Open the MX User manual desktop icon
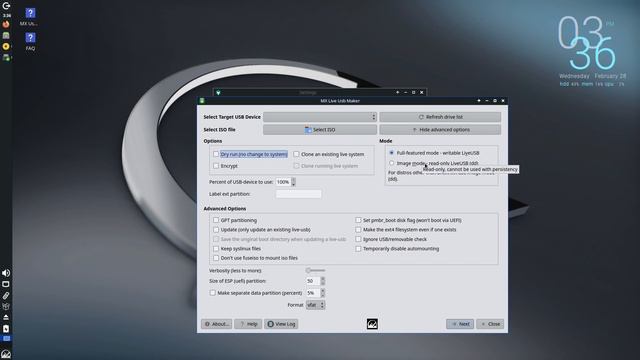This screenshot has height=360, width=640. click(x=30, y=17)
